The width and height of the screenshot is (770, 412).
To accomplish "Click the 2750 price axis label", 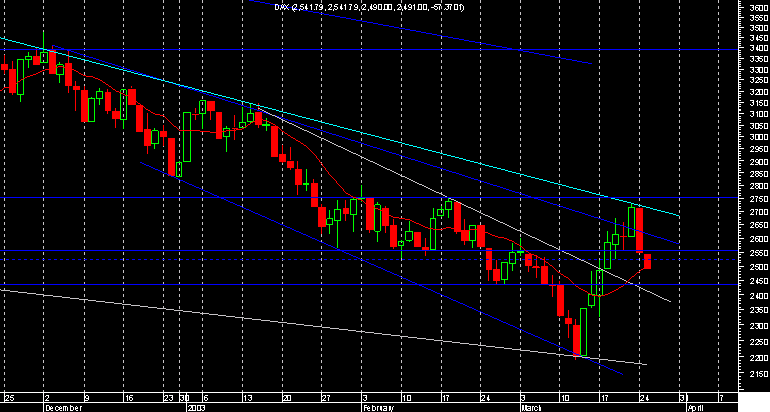I will (x=759, y=199).
